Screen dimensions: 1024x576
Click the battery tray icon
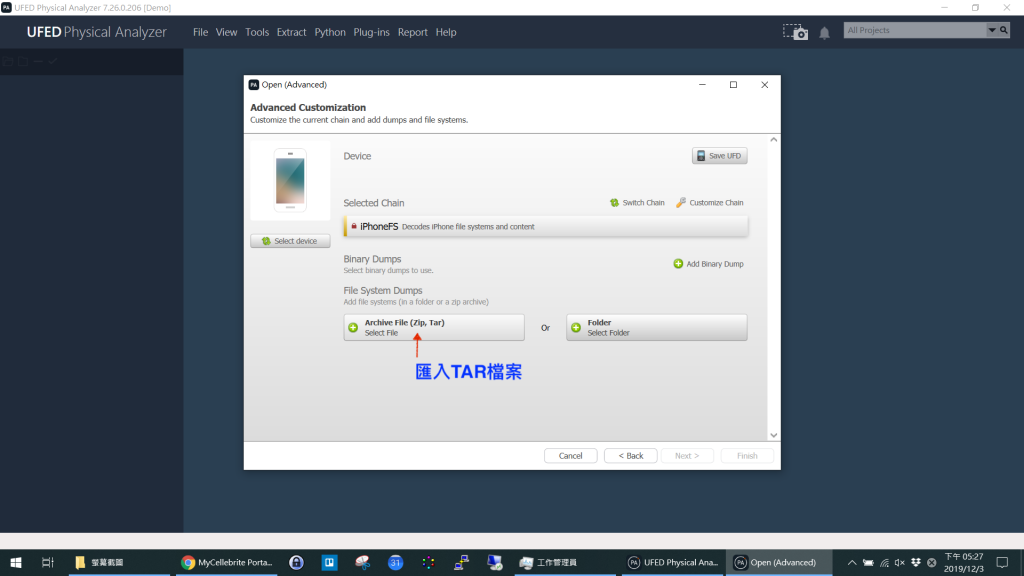[x=868, y=562]
